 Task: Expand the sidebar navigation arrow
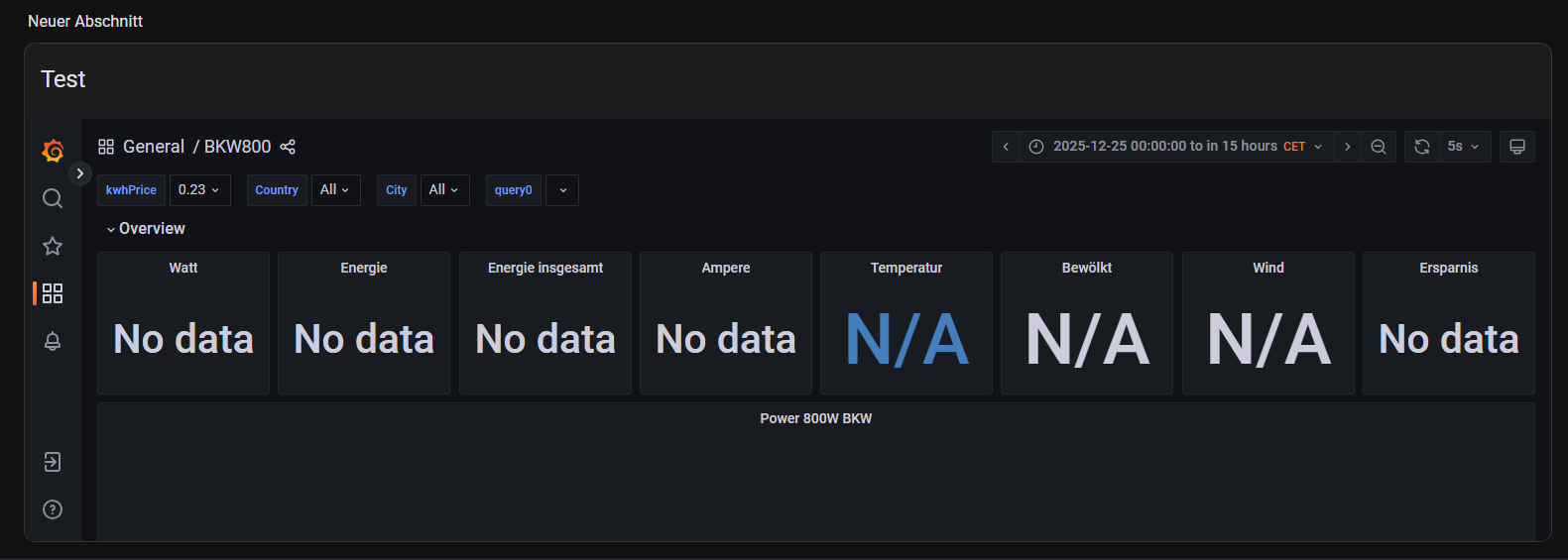click(80, 173)
